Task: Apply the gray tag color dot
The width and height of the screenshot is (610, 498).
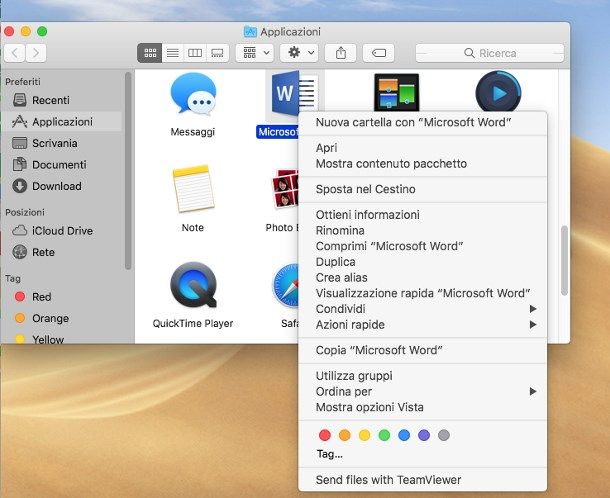Action: click(x=444, y=435)
